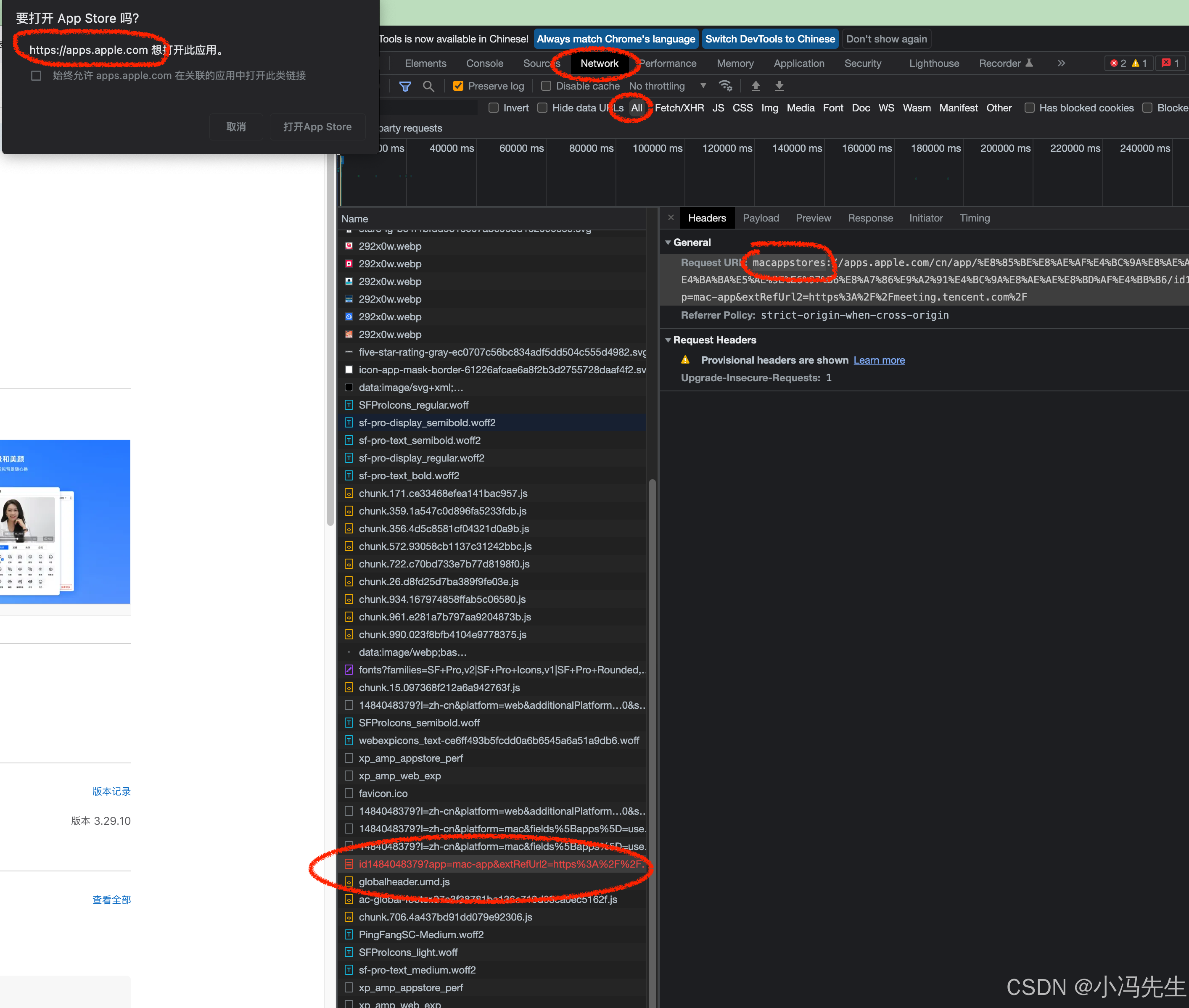Select the Fetch/XHR filter

click(679, 108)
